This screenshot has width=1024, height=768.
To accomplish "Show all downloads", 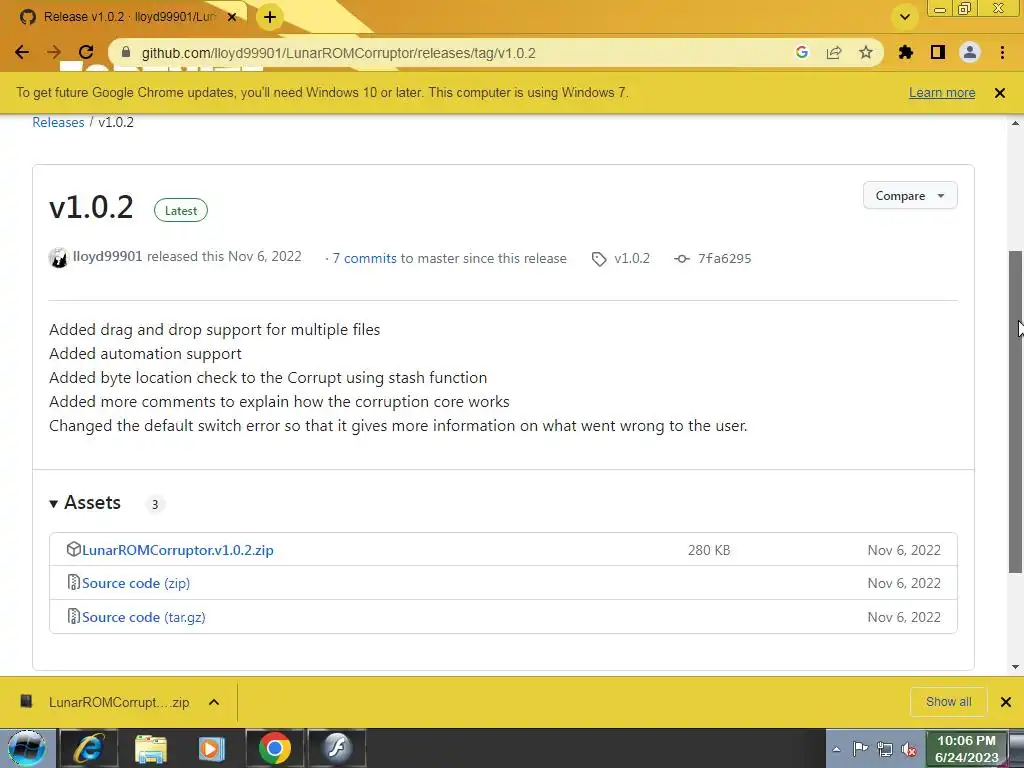I will (x=948, y=702).
